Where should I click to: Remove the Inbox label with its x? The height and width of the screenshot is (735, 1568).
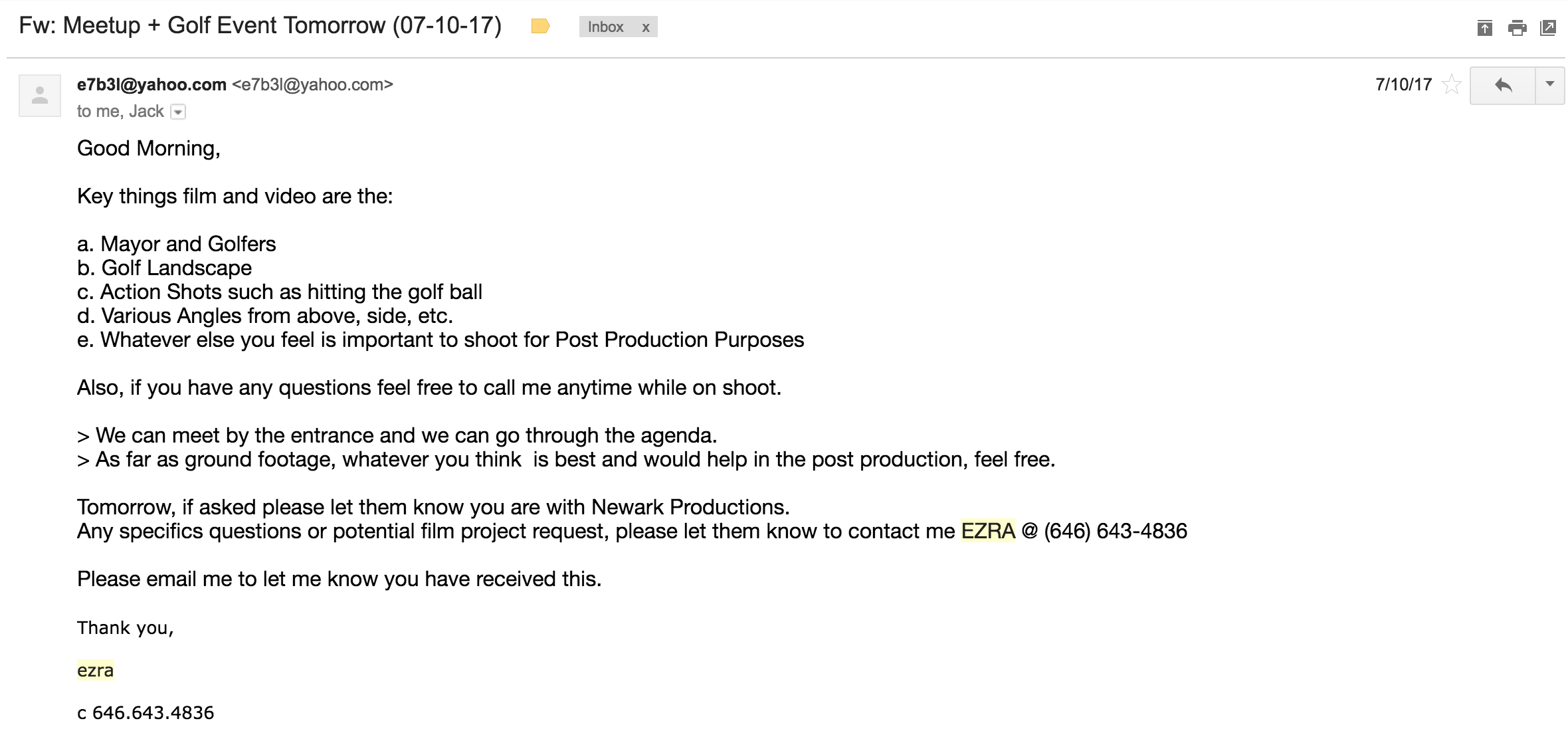point(645,27)
